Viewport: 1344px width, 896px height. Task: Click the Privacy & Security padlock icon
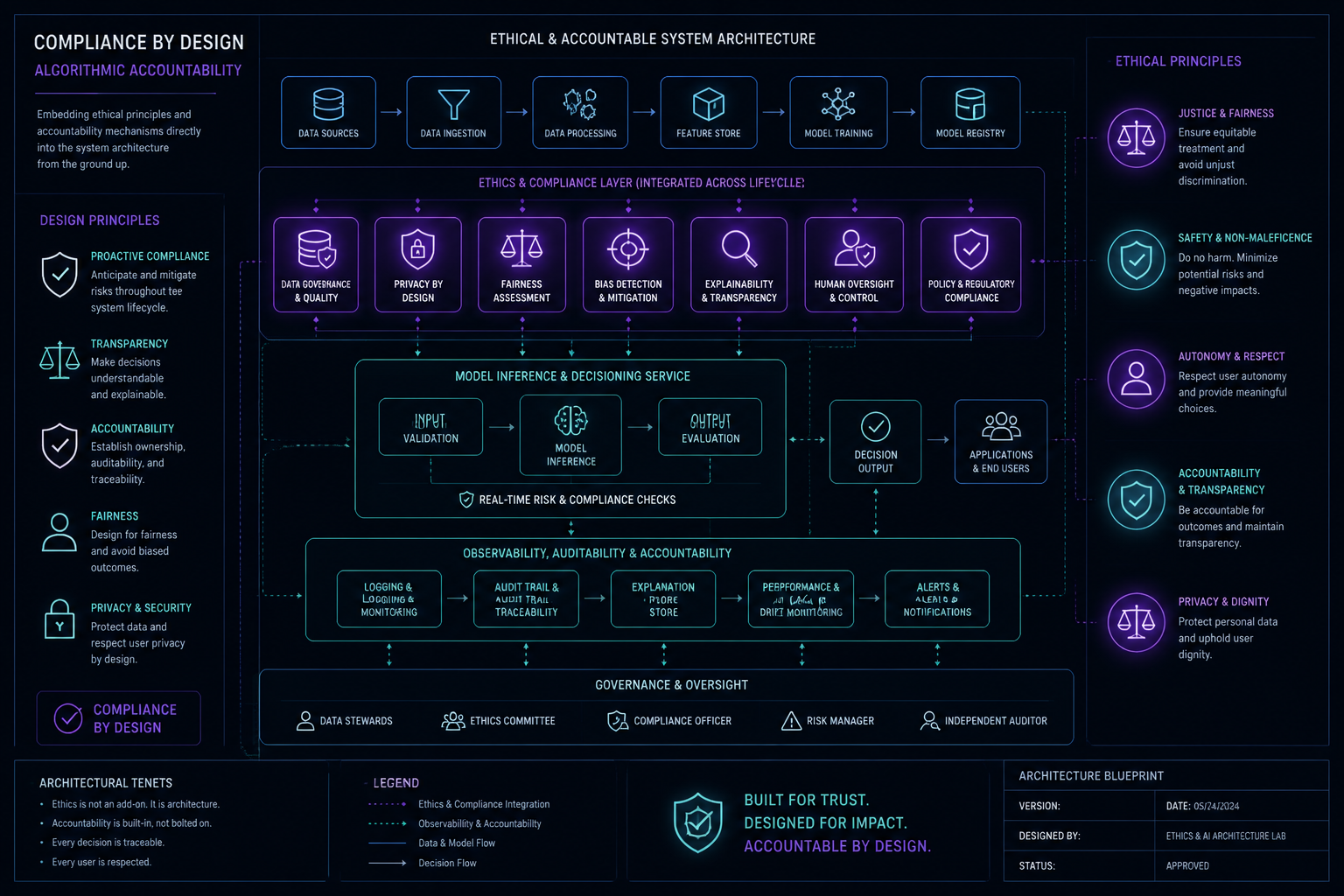click(x=59, y=619)
